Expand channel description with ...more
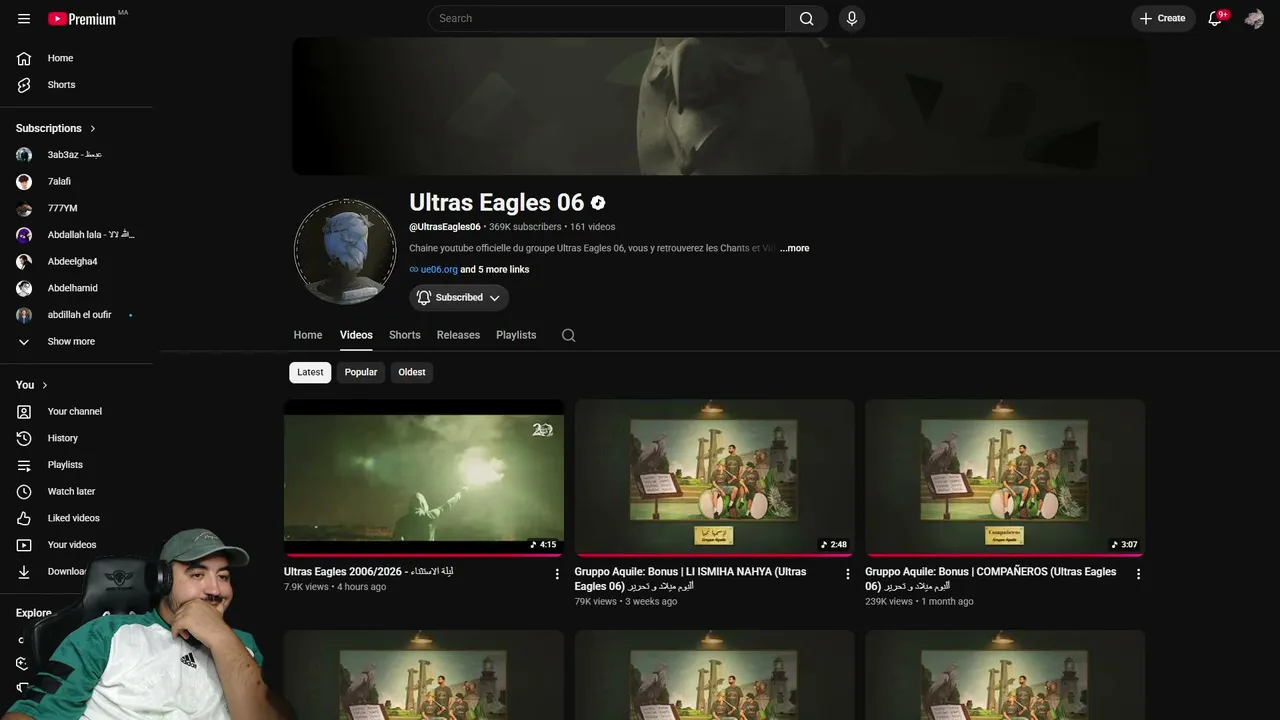The image size is (1280, 720). pos(795,248)
